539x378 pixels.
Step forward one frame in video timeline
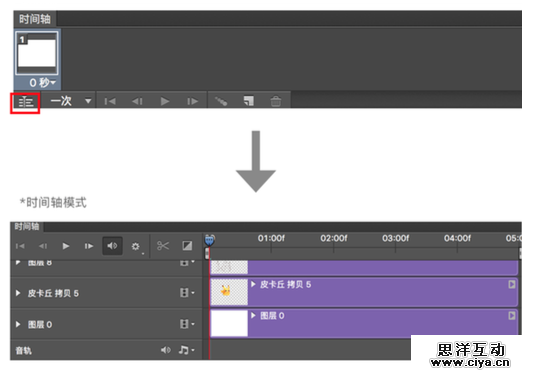click(x=89, y=246)
